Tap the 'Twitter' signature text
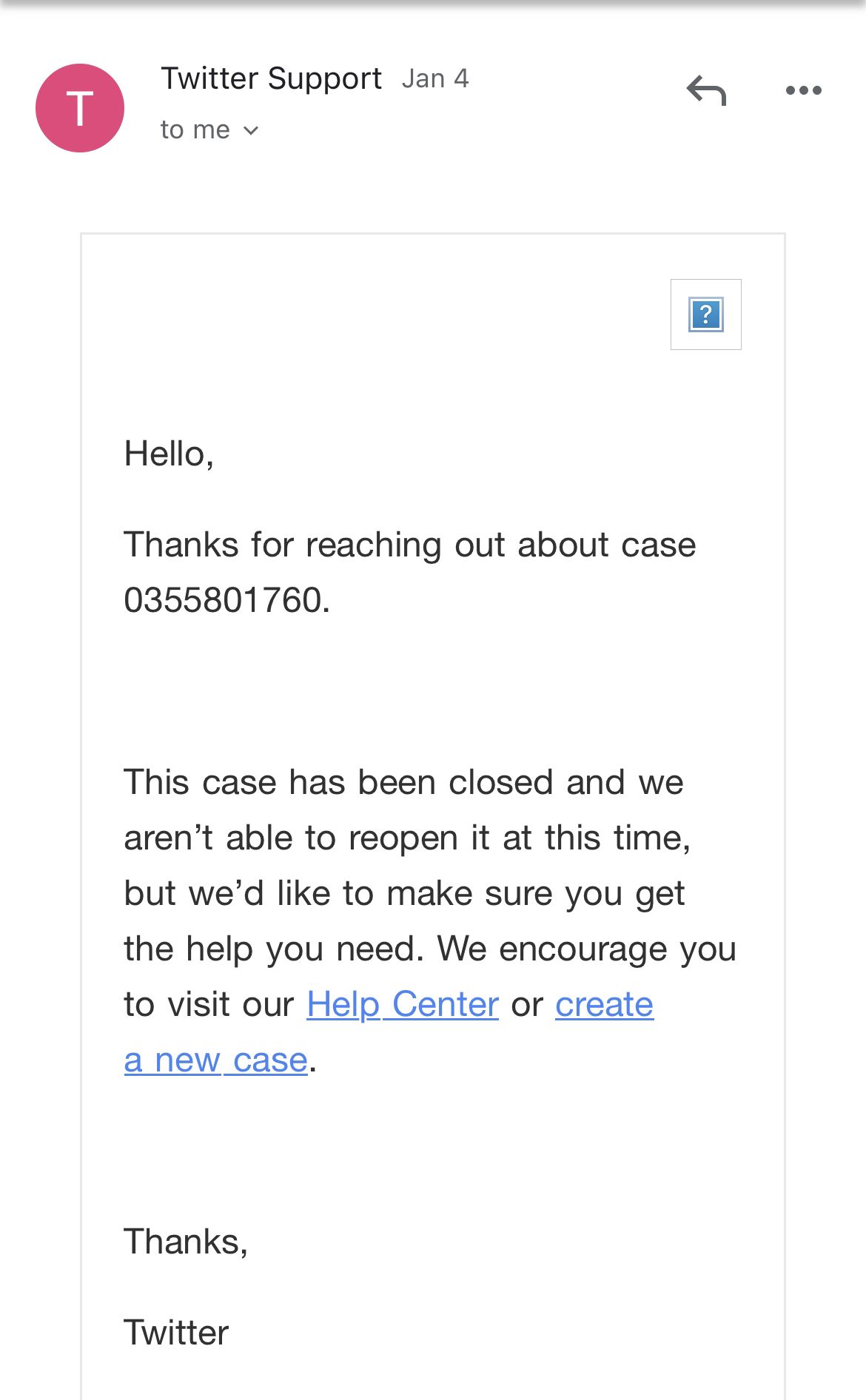This screenshot has height=1400, width=866. [x=176, y=1333]
